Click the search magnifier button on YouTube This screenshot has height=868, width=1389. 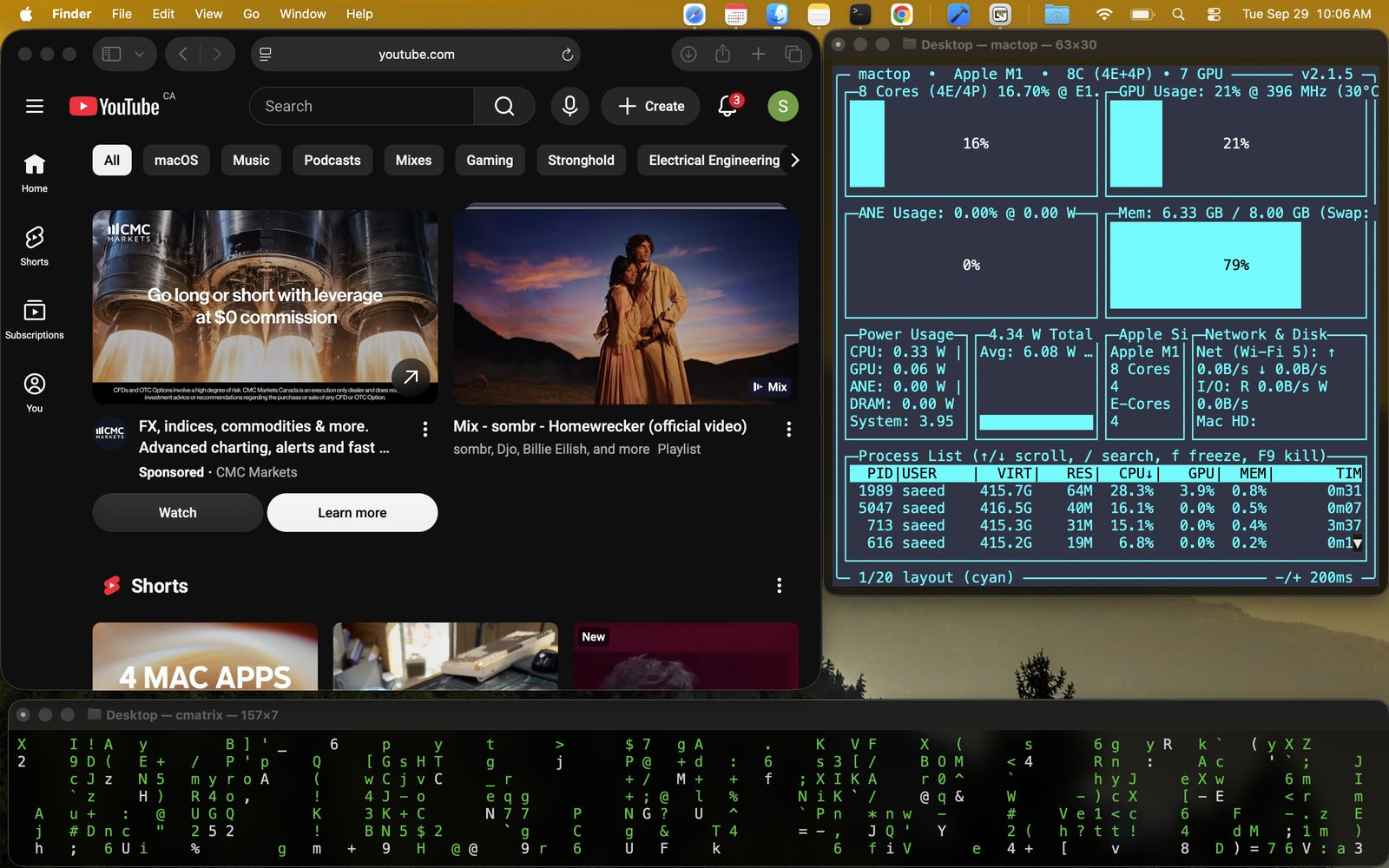(x=504, y=106)
